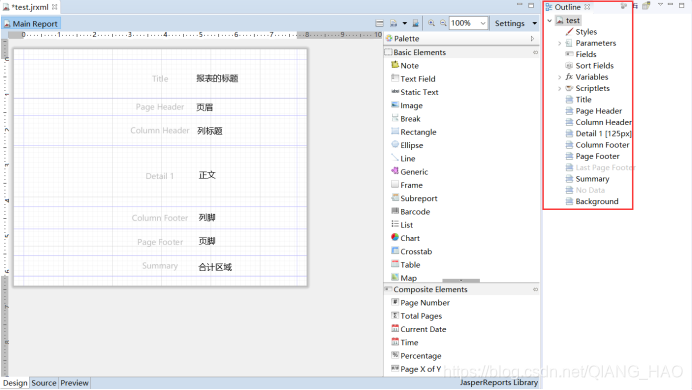692x390 pixels.
Task: Click the Settings button
Action: (510, 23)
